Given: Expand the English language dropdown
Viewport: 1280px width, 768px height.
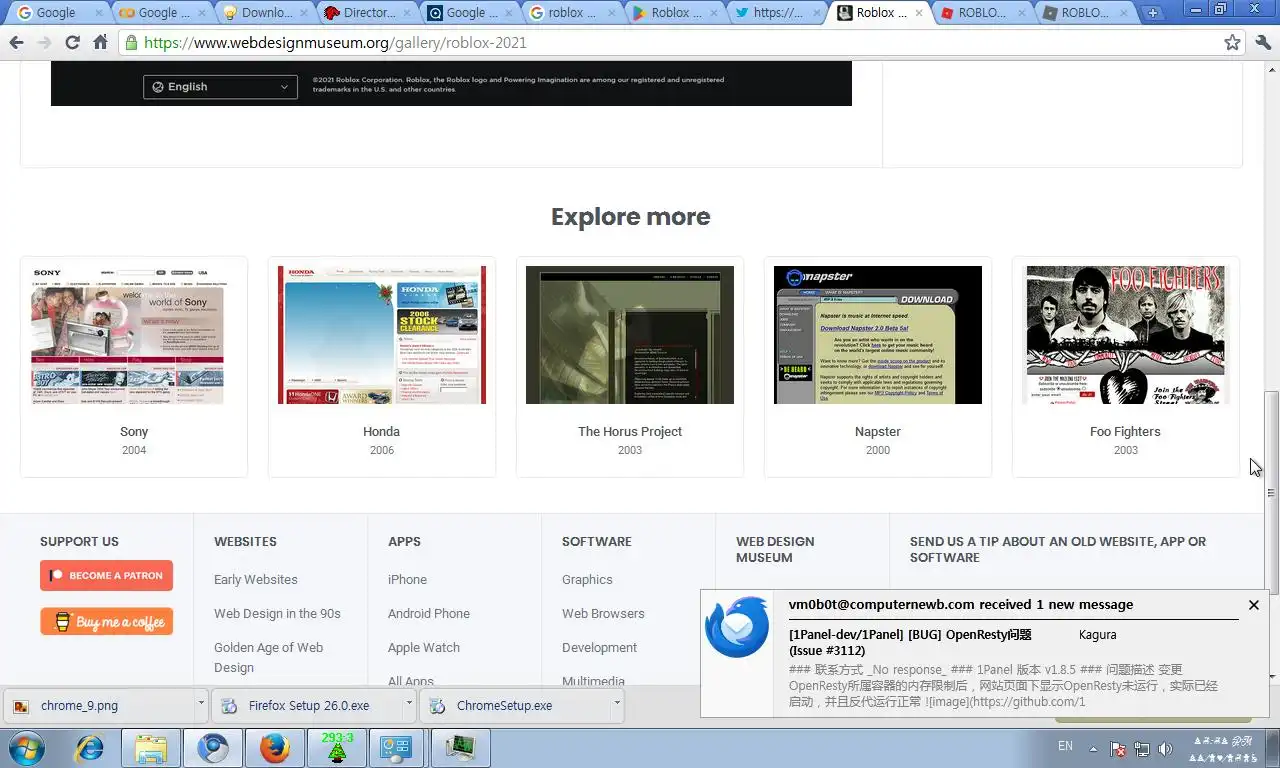Looking at the screenshot, I should [x=220, y=87].
